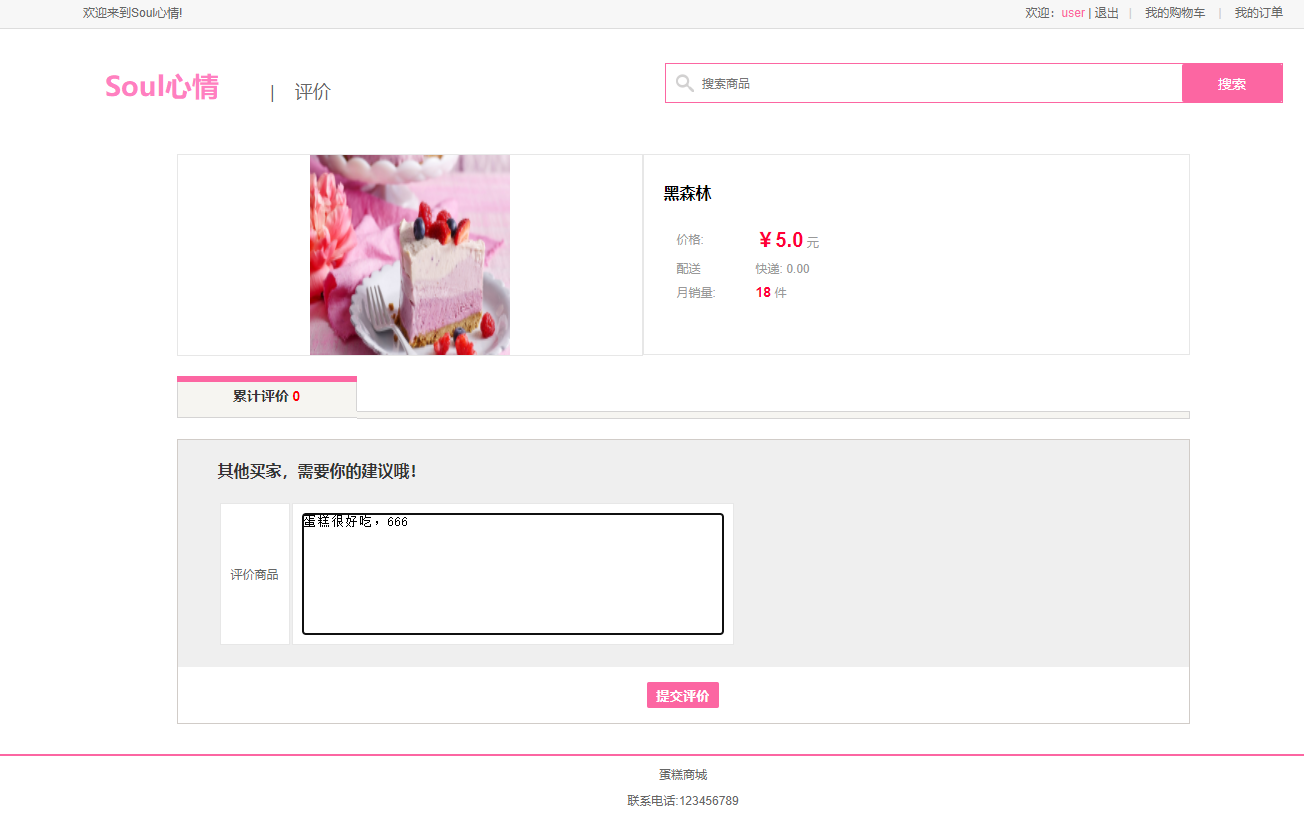Image resolution: width=1304 pixels, height=825 pixels.
Task: Open the Soul心情 logo homepage
Action: 161,87
